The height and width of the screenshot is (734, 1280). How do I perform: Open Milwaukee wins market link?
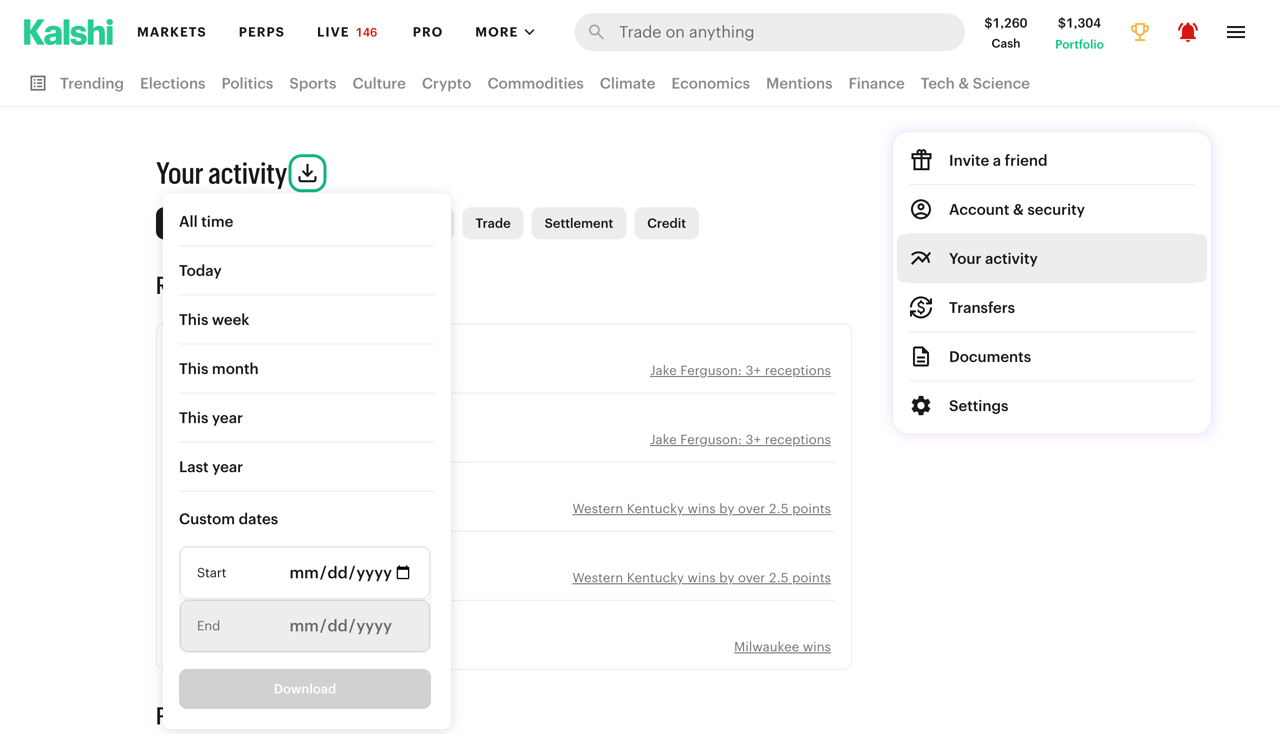(x=782, y=647)
